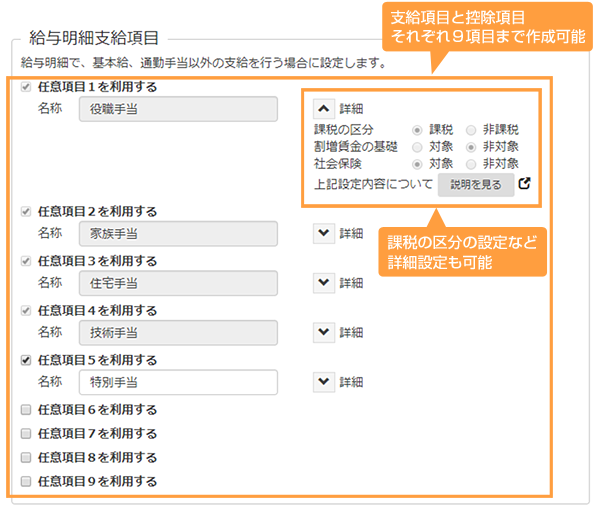Toggle the 任意項目３を利用する checkbox

[x=26, y=261]
